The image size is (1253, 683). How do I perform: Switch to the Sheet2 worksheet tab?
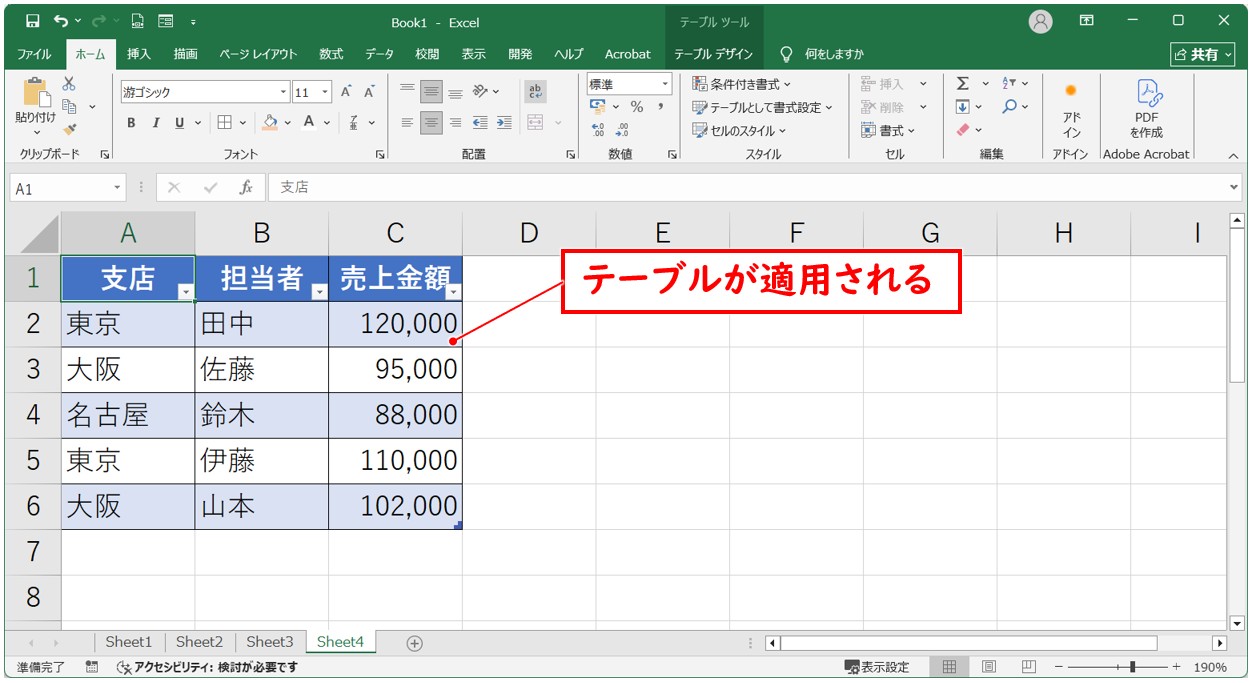199,642
